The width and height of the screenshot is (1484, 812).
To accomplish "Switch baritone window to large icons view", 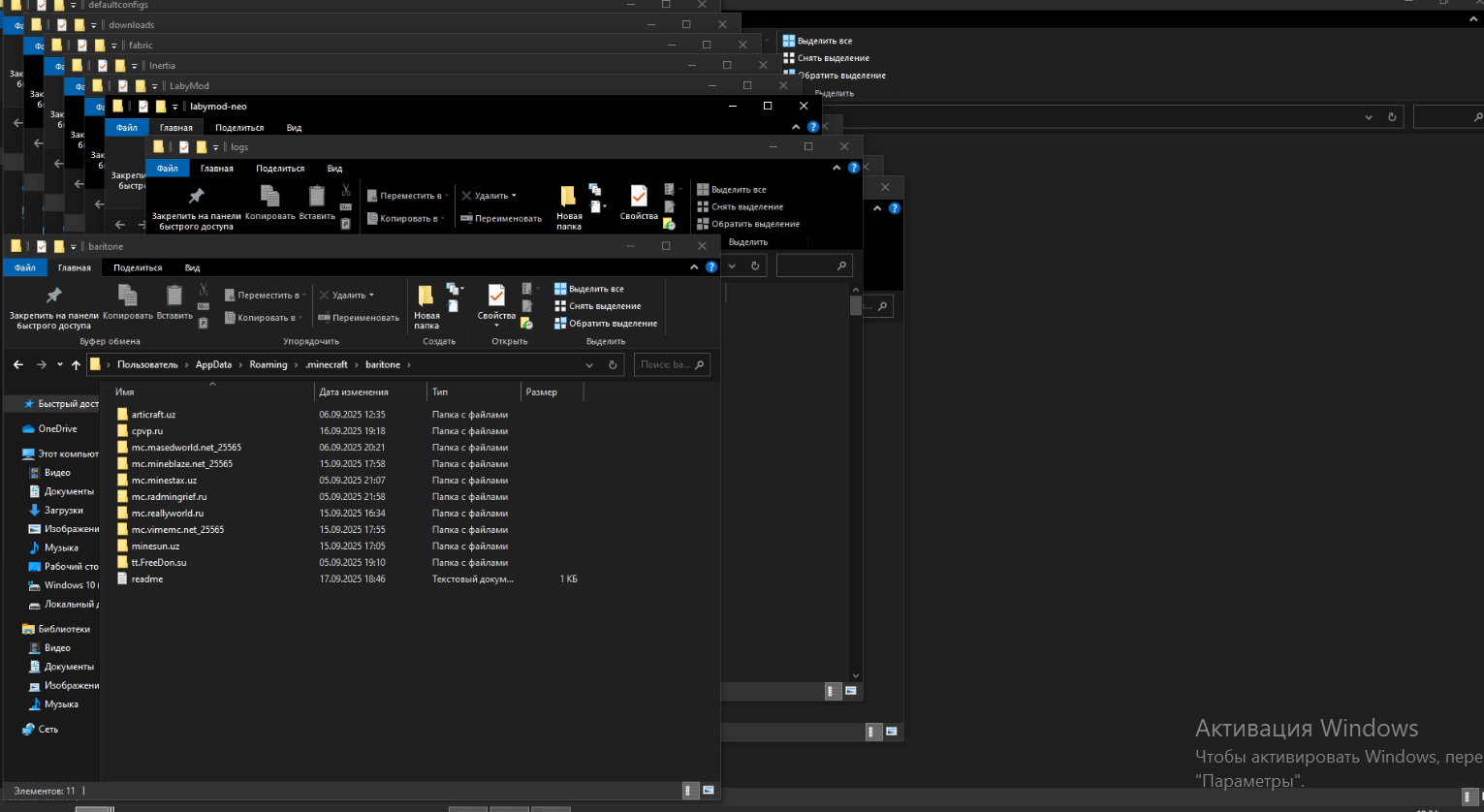I will [x=709, y=791].
